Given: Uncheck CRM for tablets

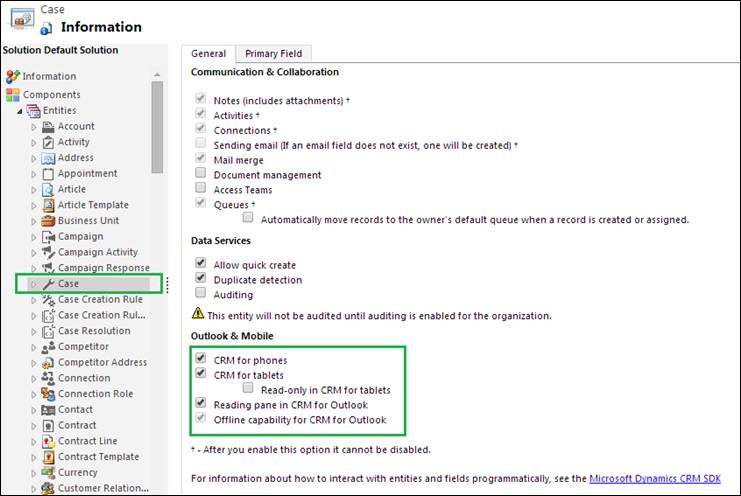Looking at the screenshot, I should 200,373.
